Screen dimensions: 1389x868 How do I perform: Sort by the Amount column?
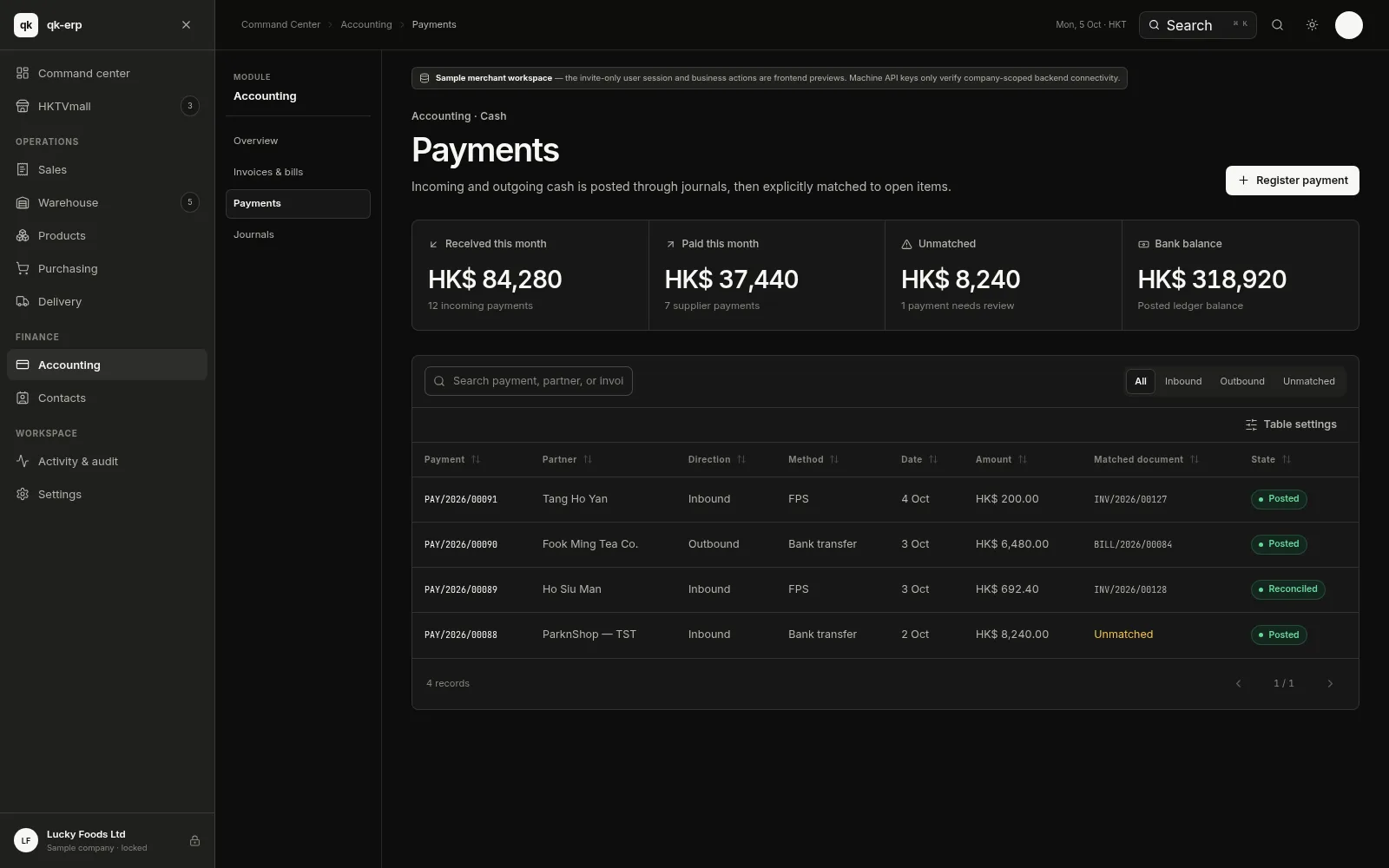[1001, 459]
